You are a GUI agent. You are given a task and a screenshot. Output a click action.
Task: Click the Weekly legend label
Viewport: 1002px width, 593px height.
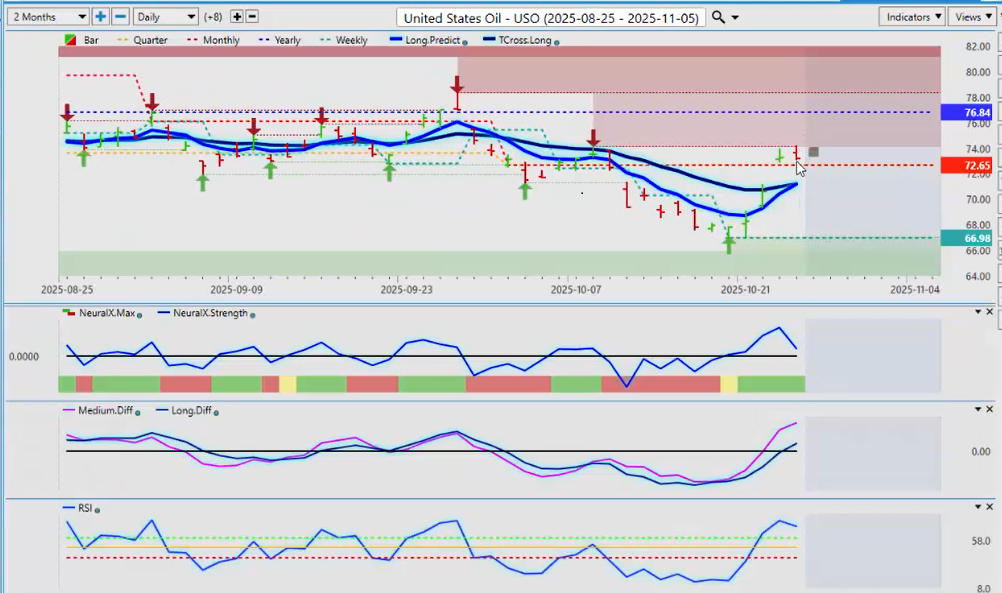(351, 41)
